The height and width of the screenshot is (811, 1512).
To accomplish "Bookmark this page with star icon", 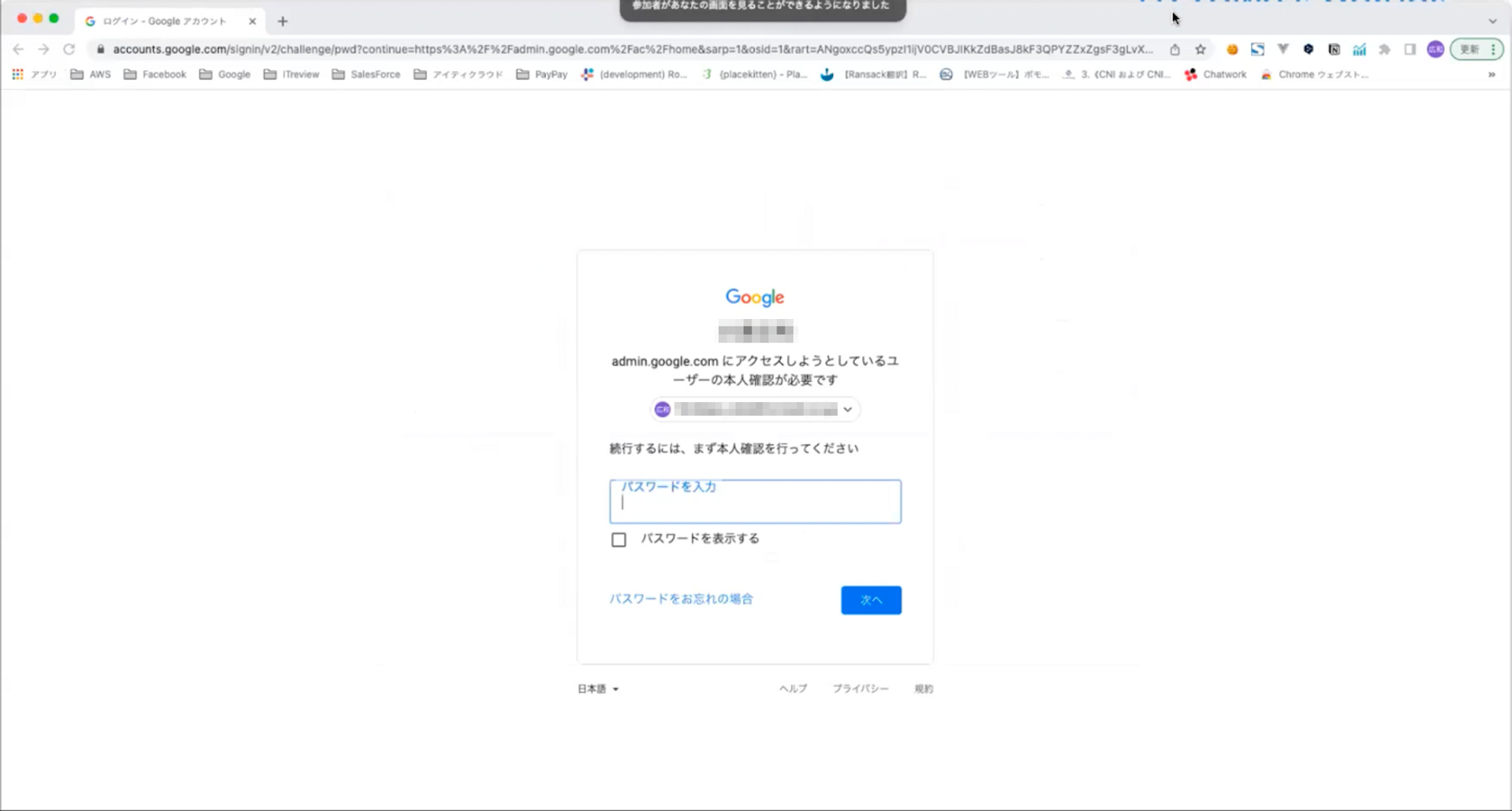I will point(1201,49).
